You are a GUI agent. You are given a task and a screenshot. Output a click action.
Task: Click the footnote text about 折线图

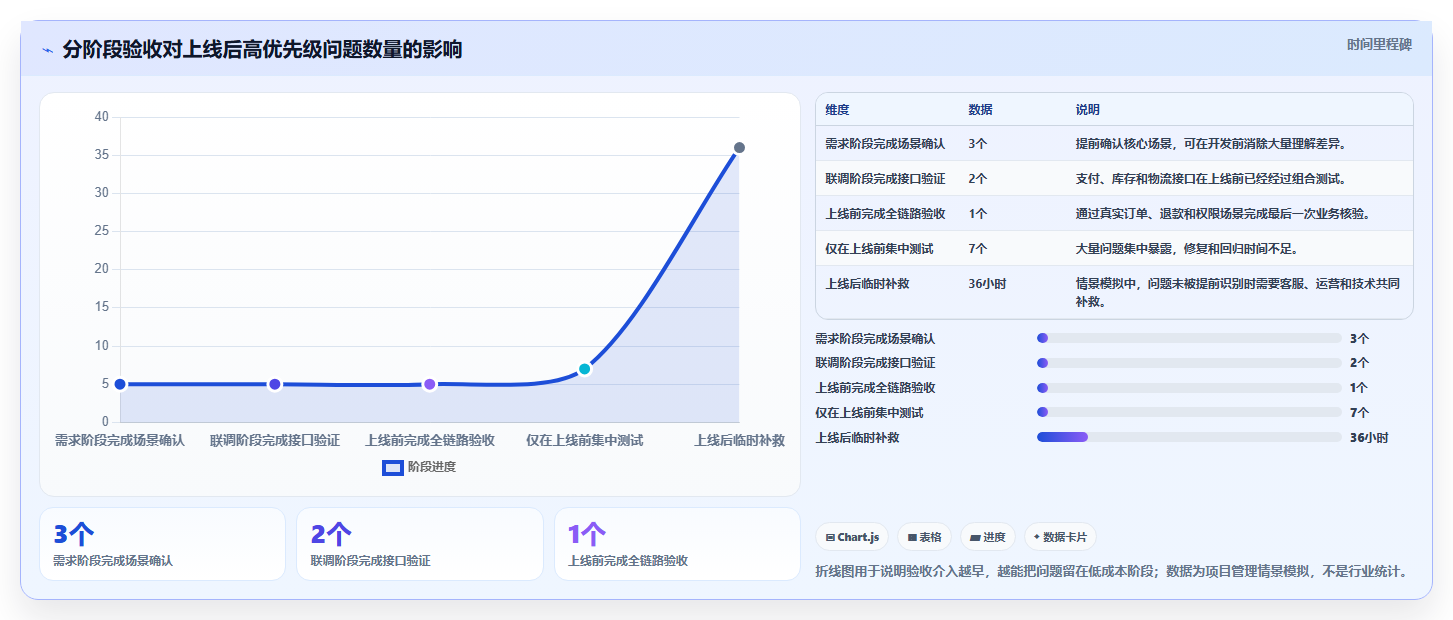[1114, 572]
